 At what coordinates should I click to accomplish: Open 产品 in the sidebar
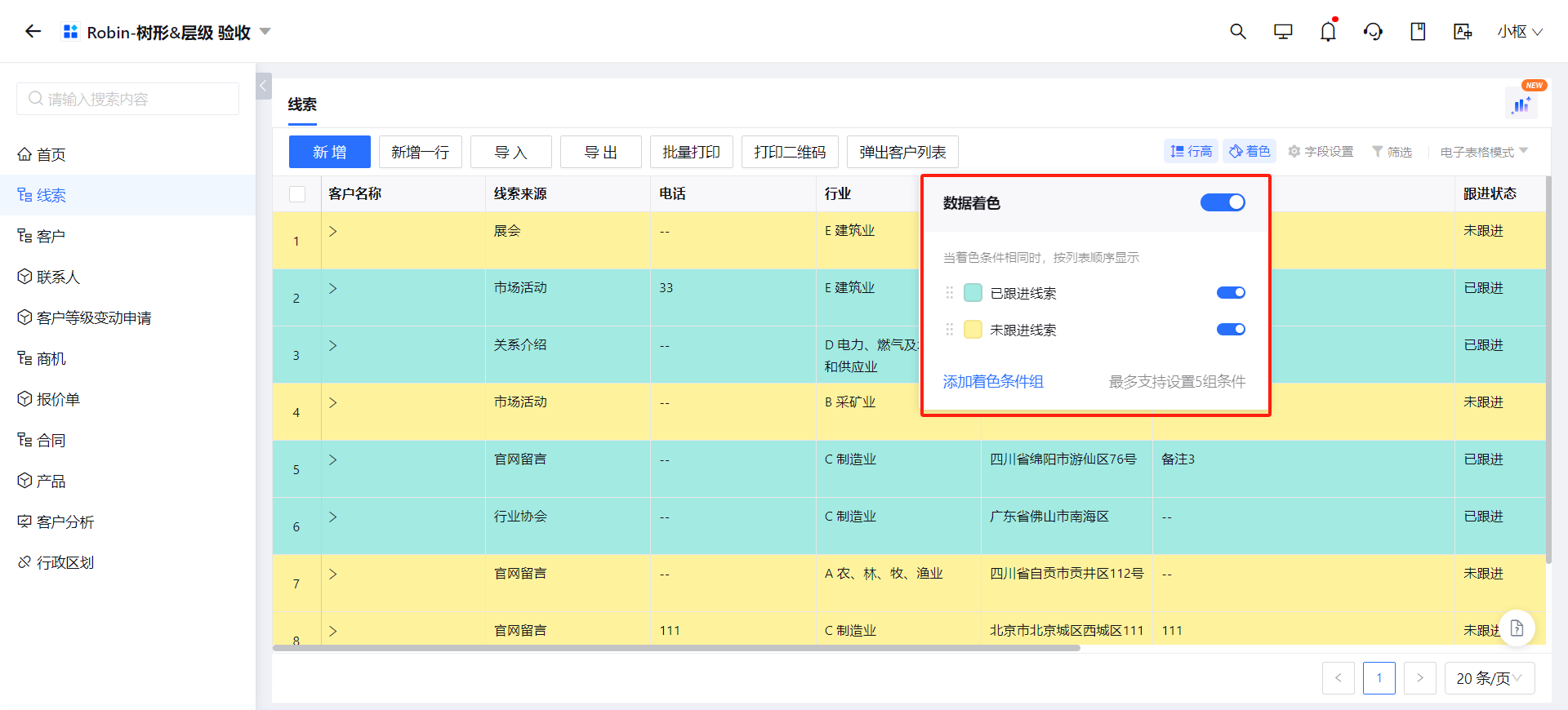(127, 481)
